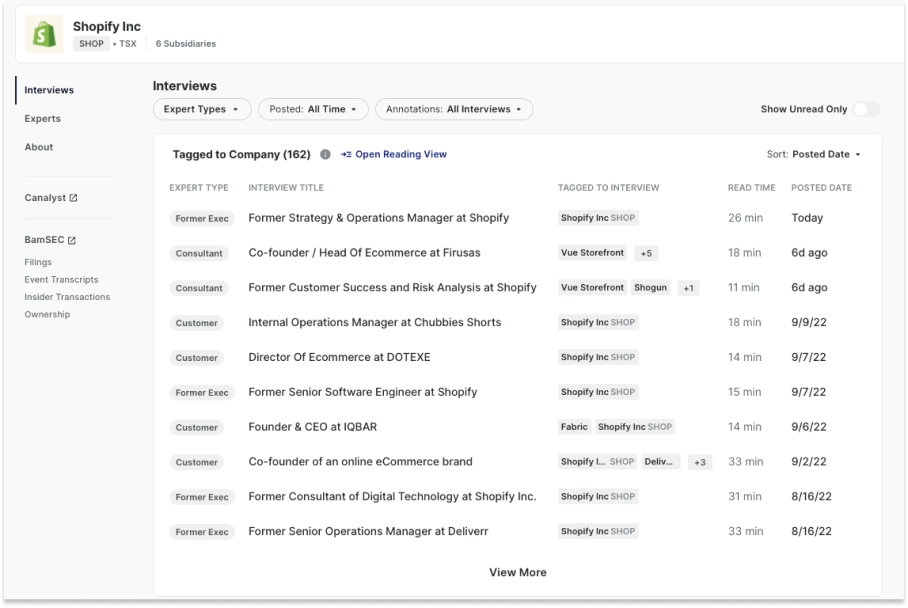Open the Sort: Posted Date dropdown
Screen dimensions: 908x608
point(814,155)
